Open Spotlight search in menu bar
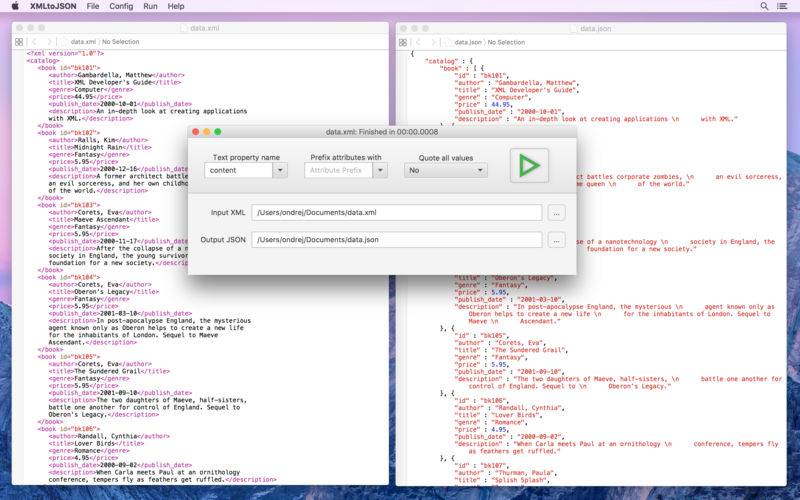Screen dimensions: 800x500 764,6
